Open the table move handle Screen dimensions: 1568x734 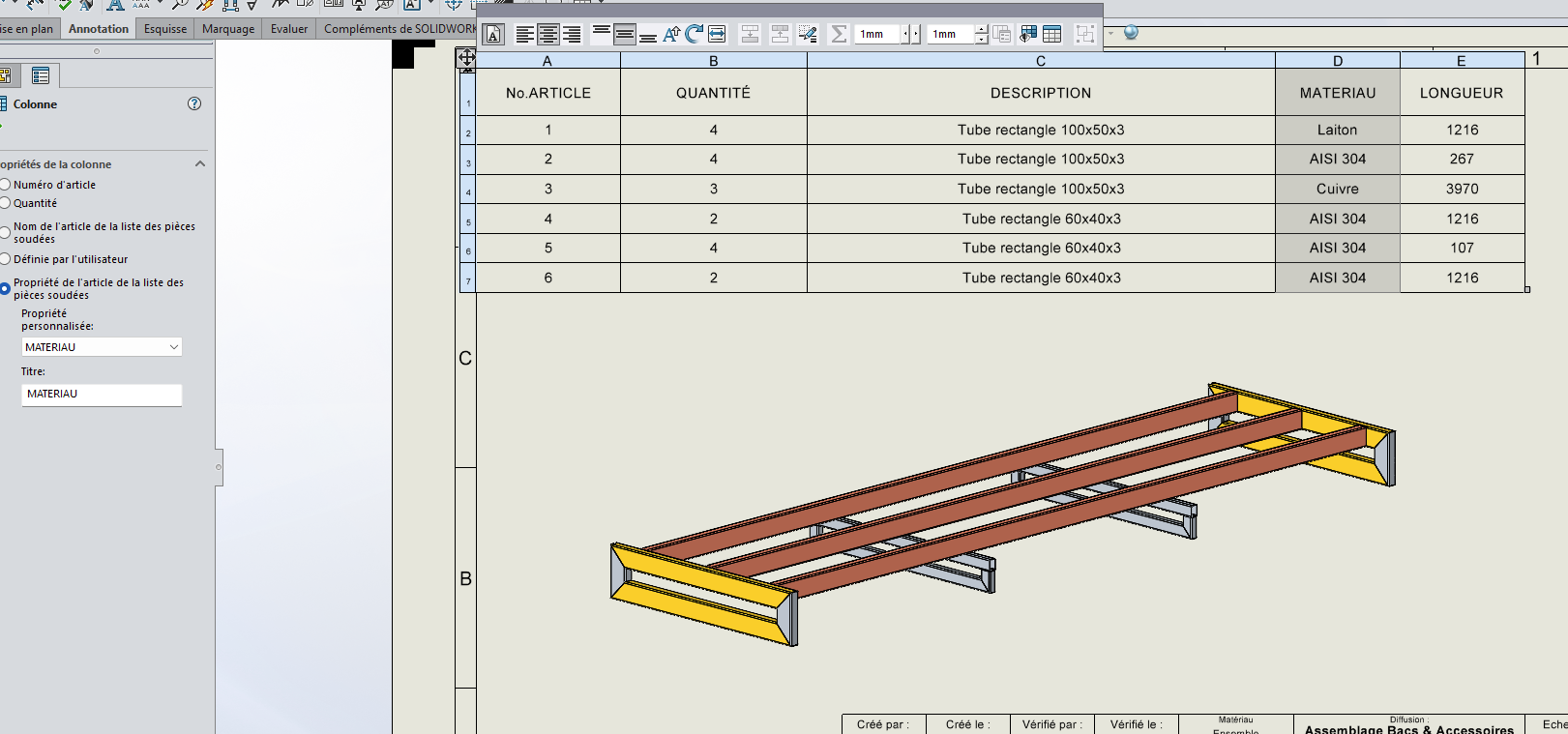coord(466,58)
